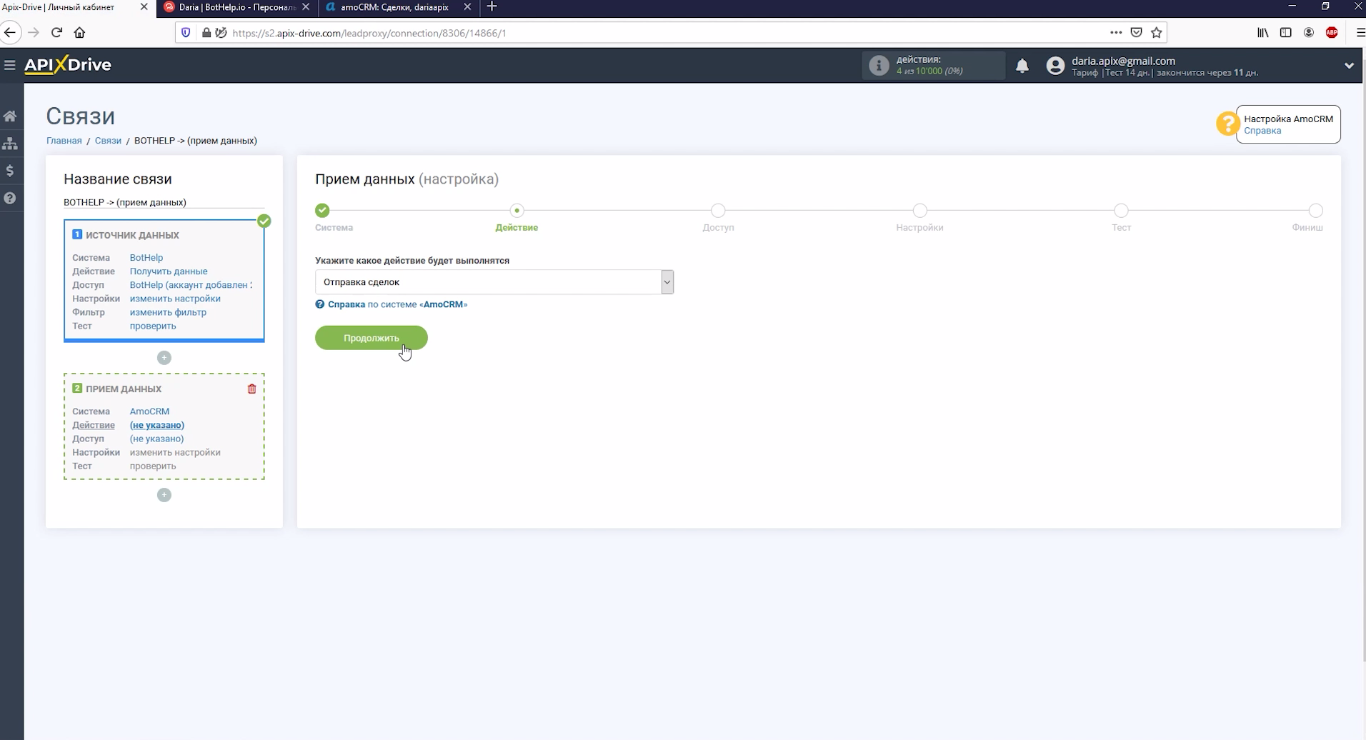Open the ApiX-Drive hamburger menu
The width and height of the screenshot is (1366, 740).
click(x=9, y=66)
